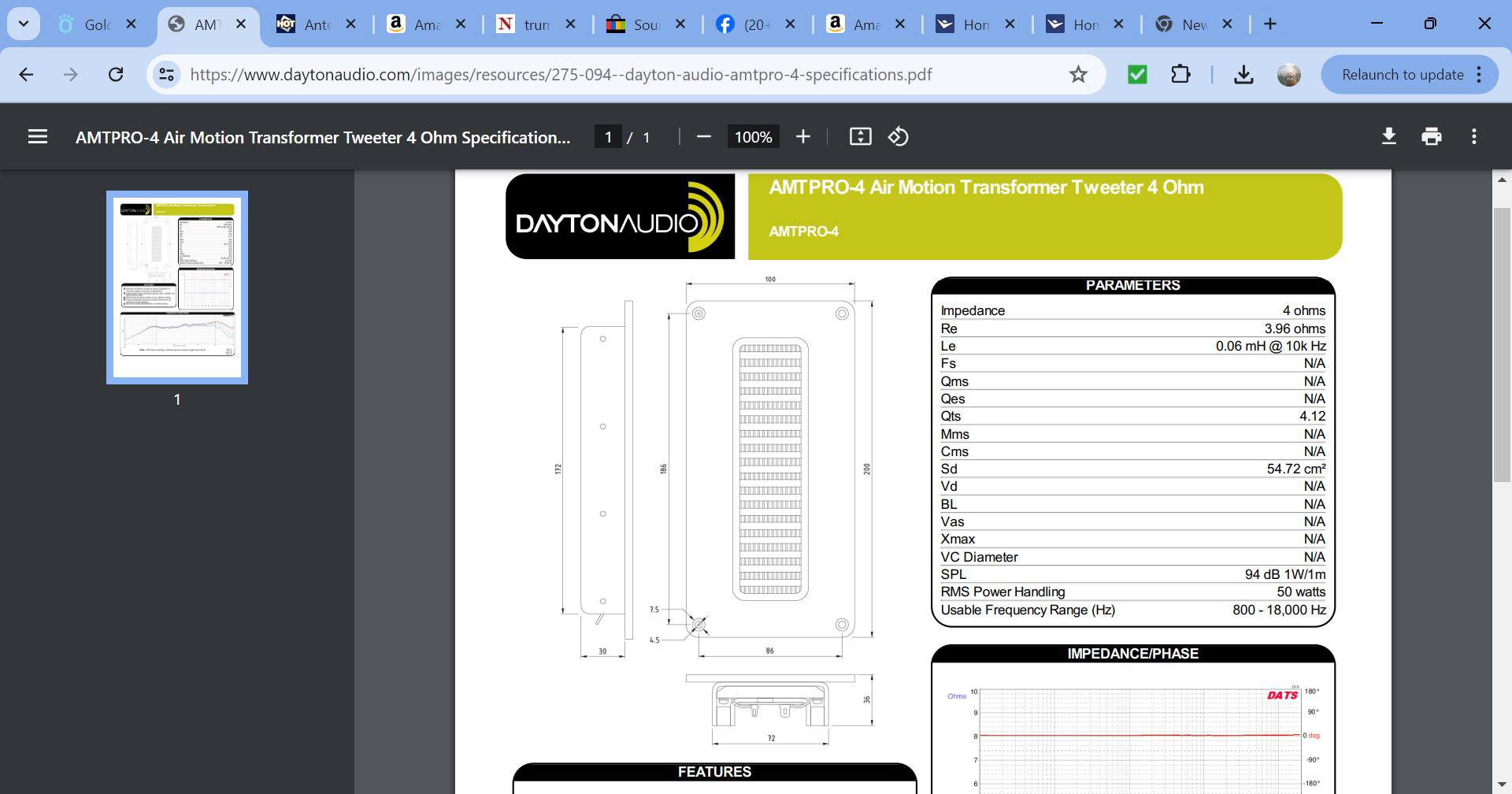Zoom out of the PDF
Viewport: 1512px width, 794px height.
(704, 137)
